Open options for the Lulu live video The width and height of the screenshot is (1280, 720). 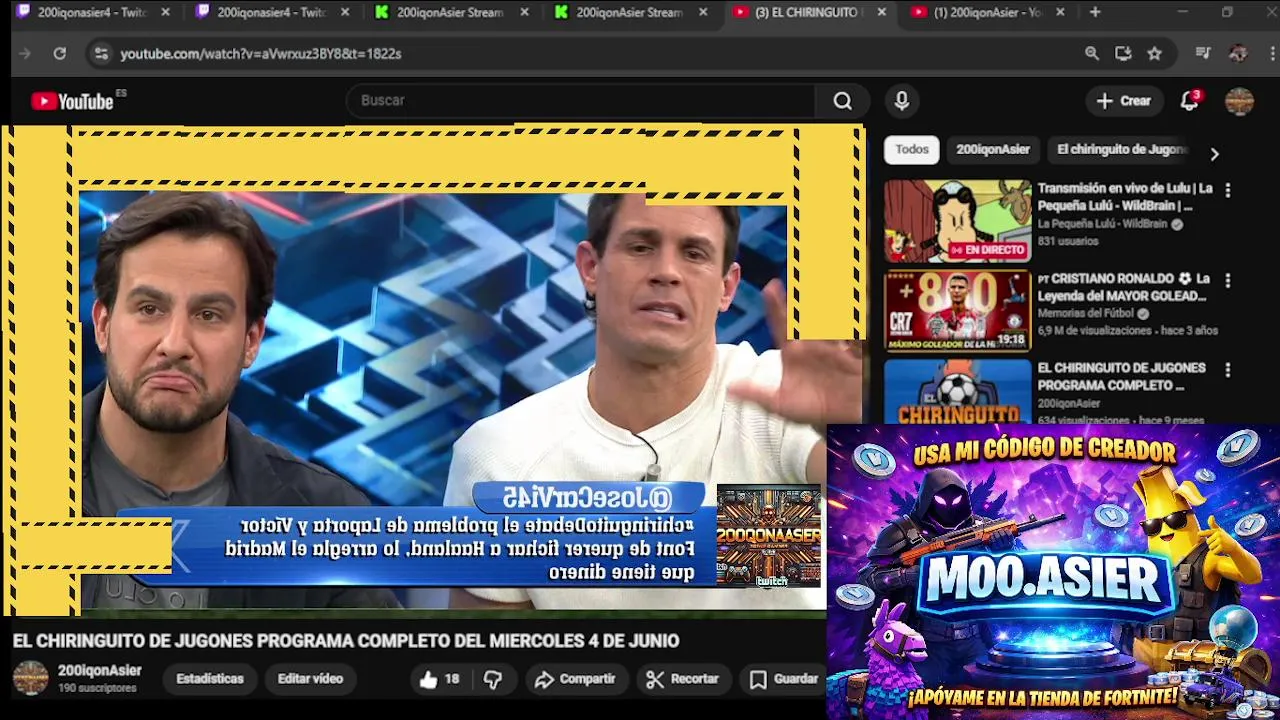(x=1228, y=190)
